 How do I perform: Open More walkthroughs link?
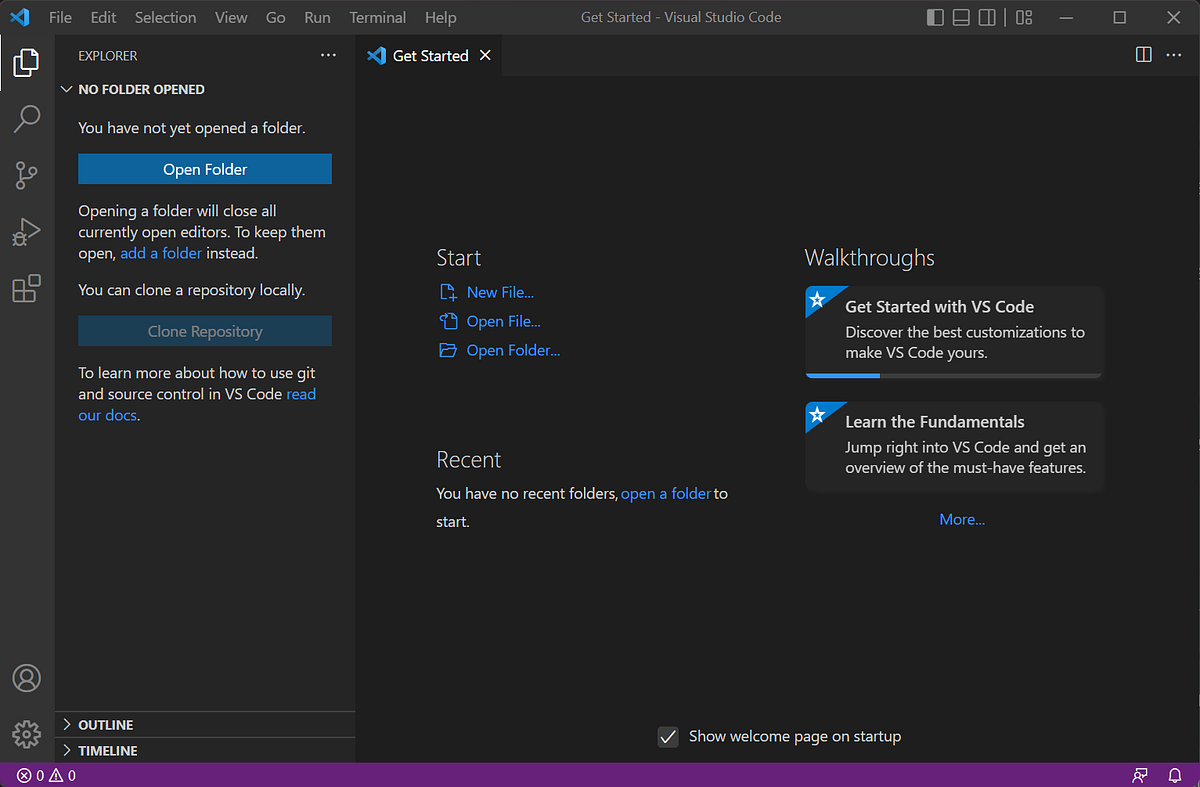(x=961, y=519)
